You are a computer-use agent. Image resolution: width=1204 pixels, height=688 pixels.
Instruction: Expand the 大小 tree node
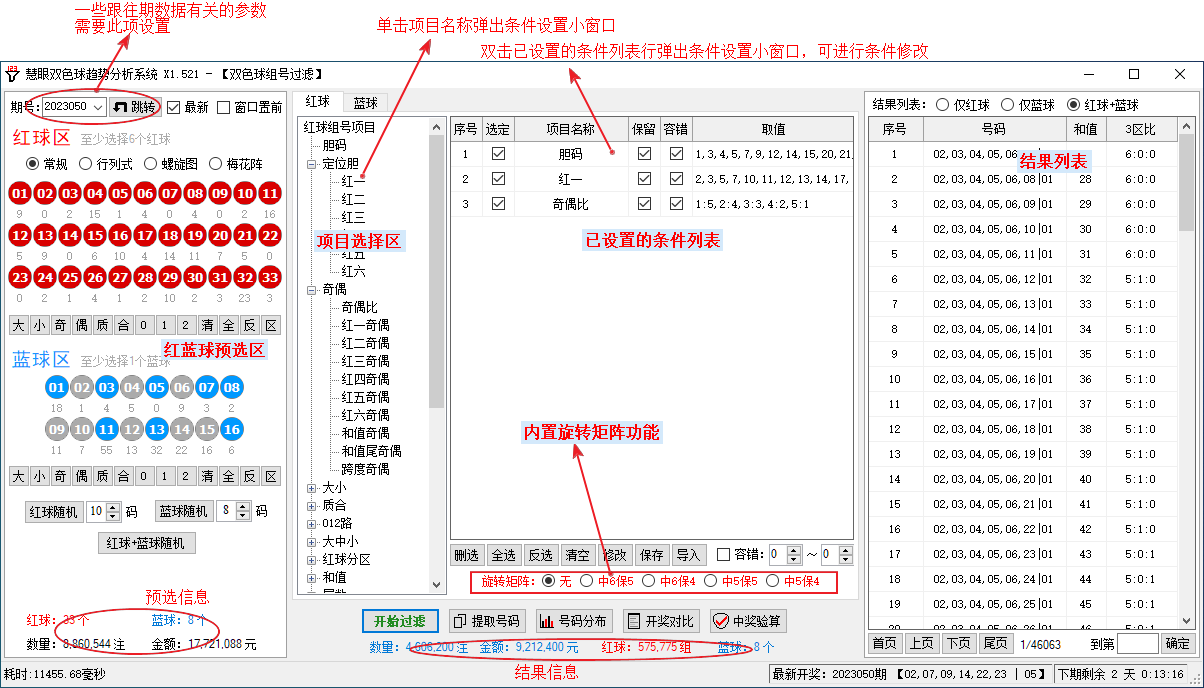point(312,487)
